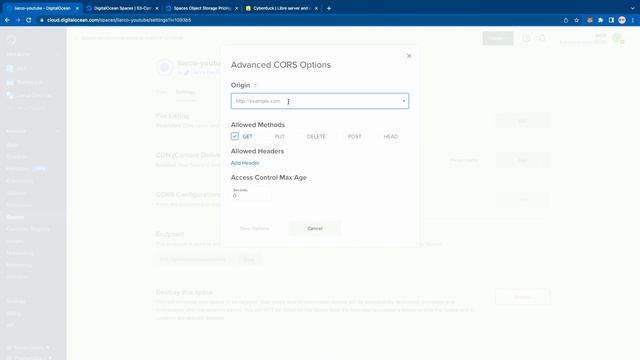Click the Save Options button
The width and height of the screenshot is (640, 360).
pos(254,228)
